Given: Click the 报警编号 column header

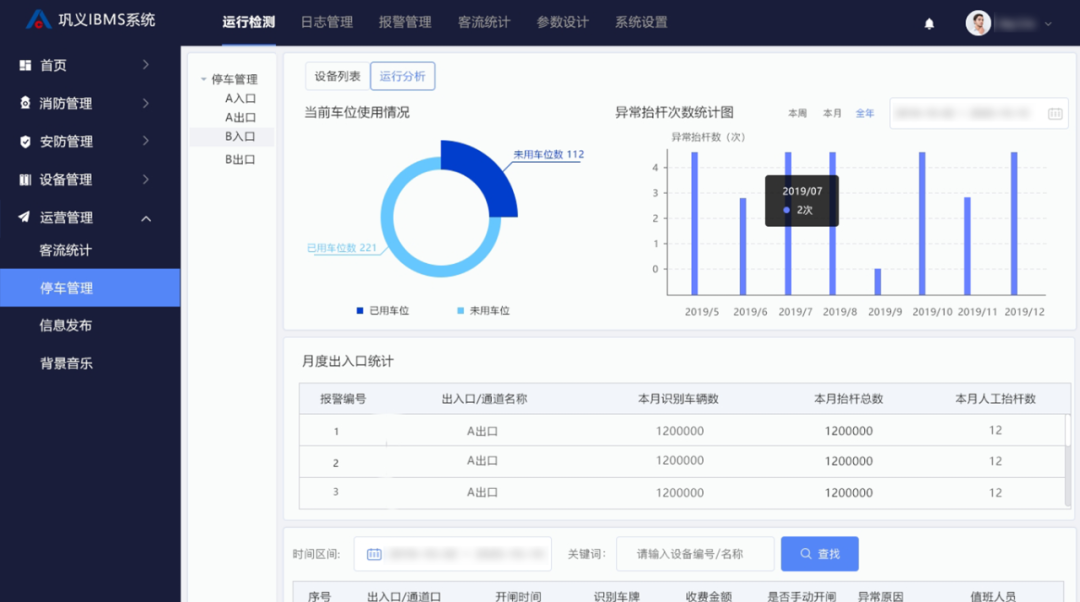Looking at the screenshot, I should (x=343, y=399).
